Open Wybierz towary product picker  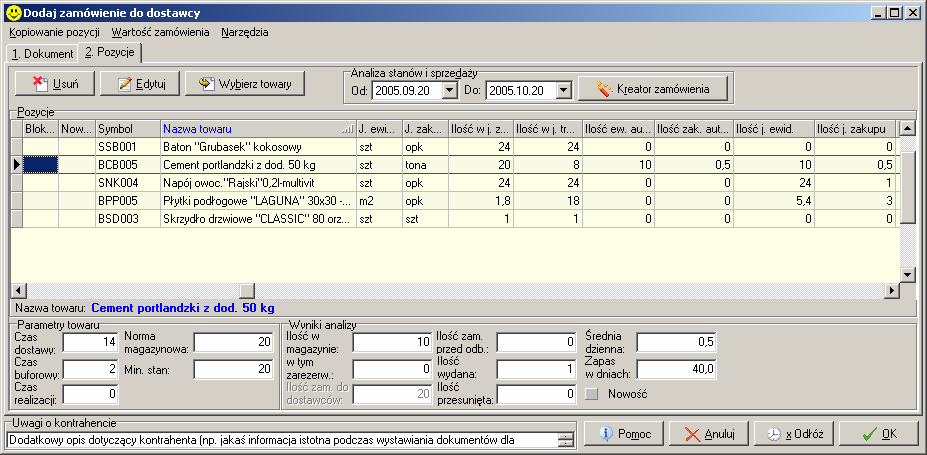[x=245, y=84]
